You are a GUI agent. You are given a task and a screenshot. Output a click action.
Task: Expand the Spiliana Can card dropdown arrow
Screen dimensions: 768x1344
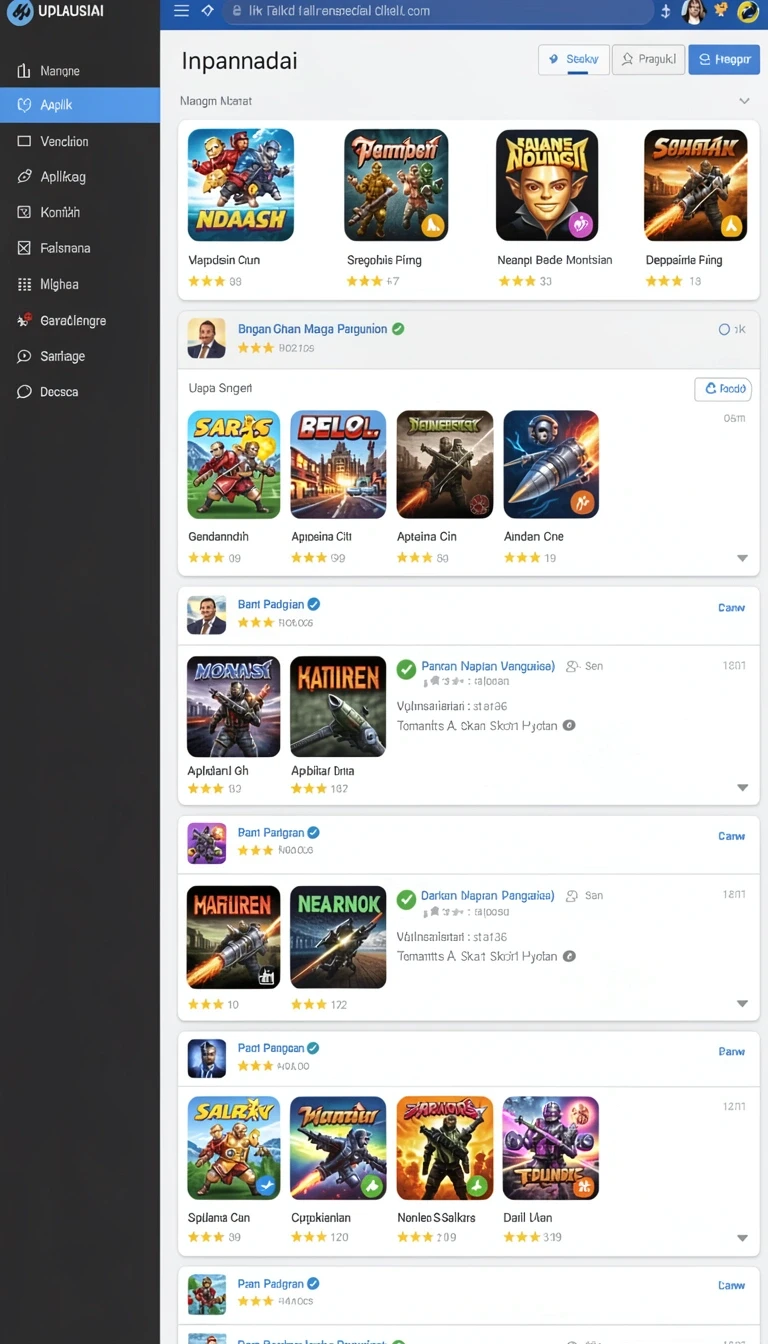coord(742,1238)
